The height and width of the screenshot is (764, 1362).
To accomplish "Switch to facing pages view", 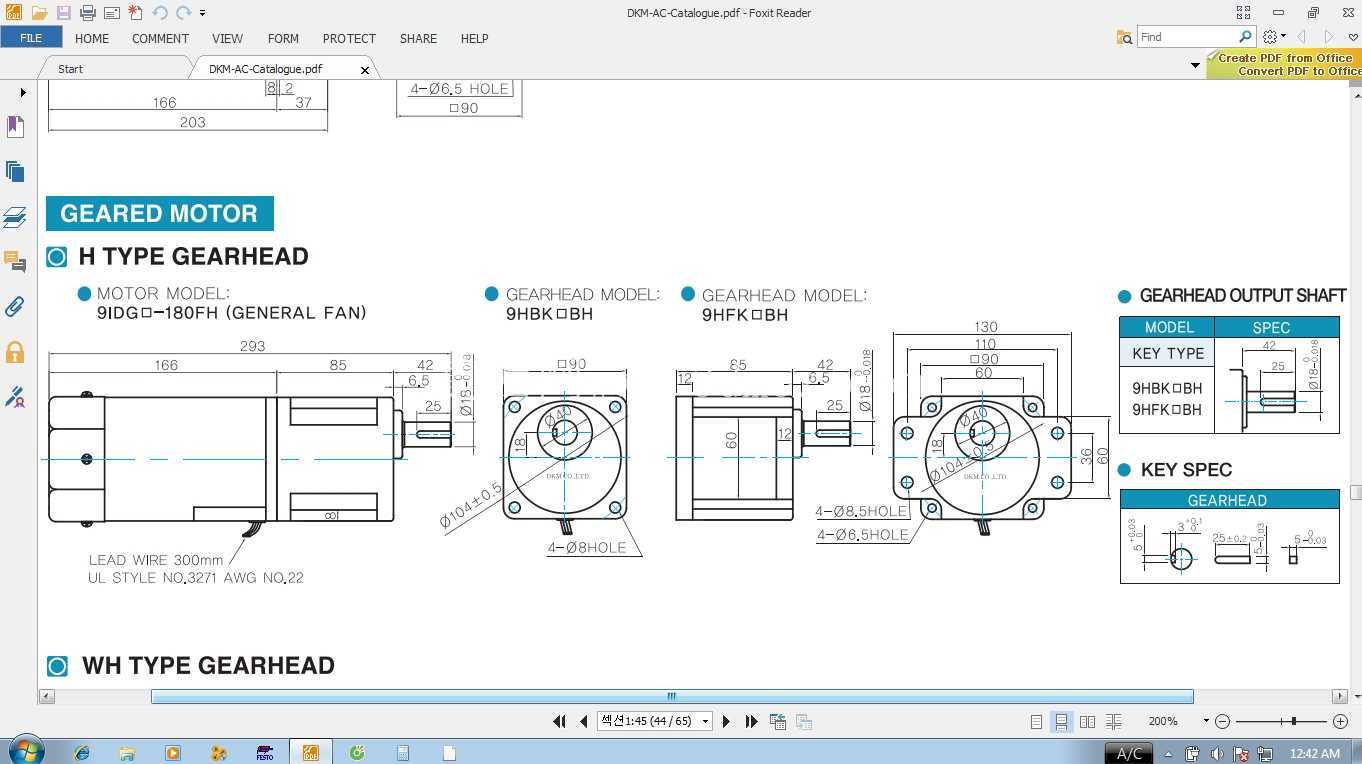I will (1087, 721).
